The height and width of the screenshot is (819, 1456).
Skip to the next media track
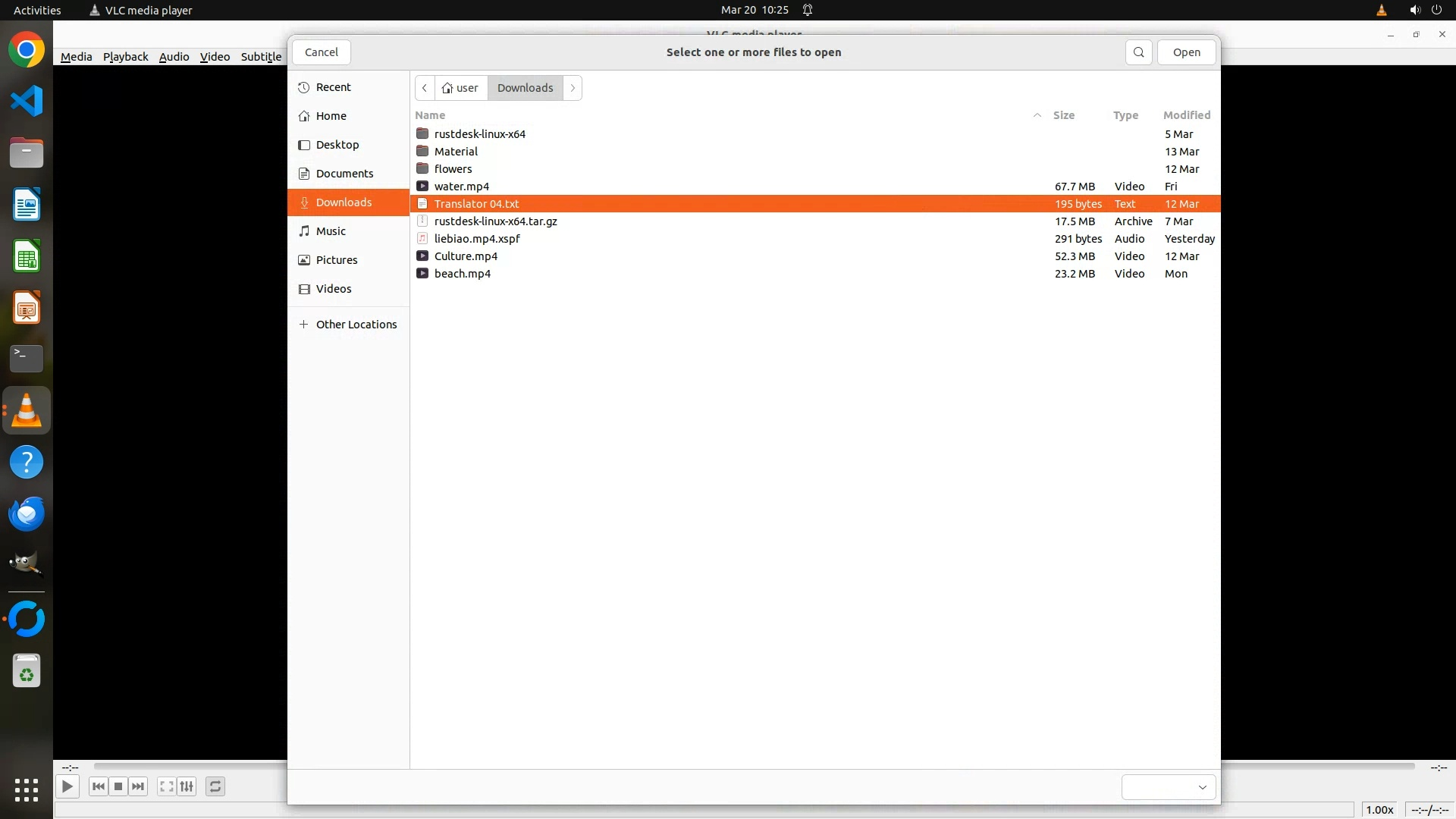(138, 786)
